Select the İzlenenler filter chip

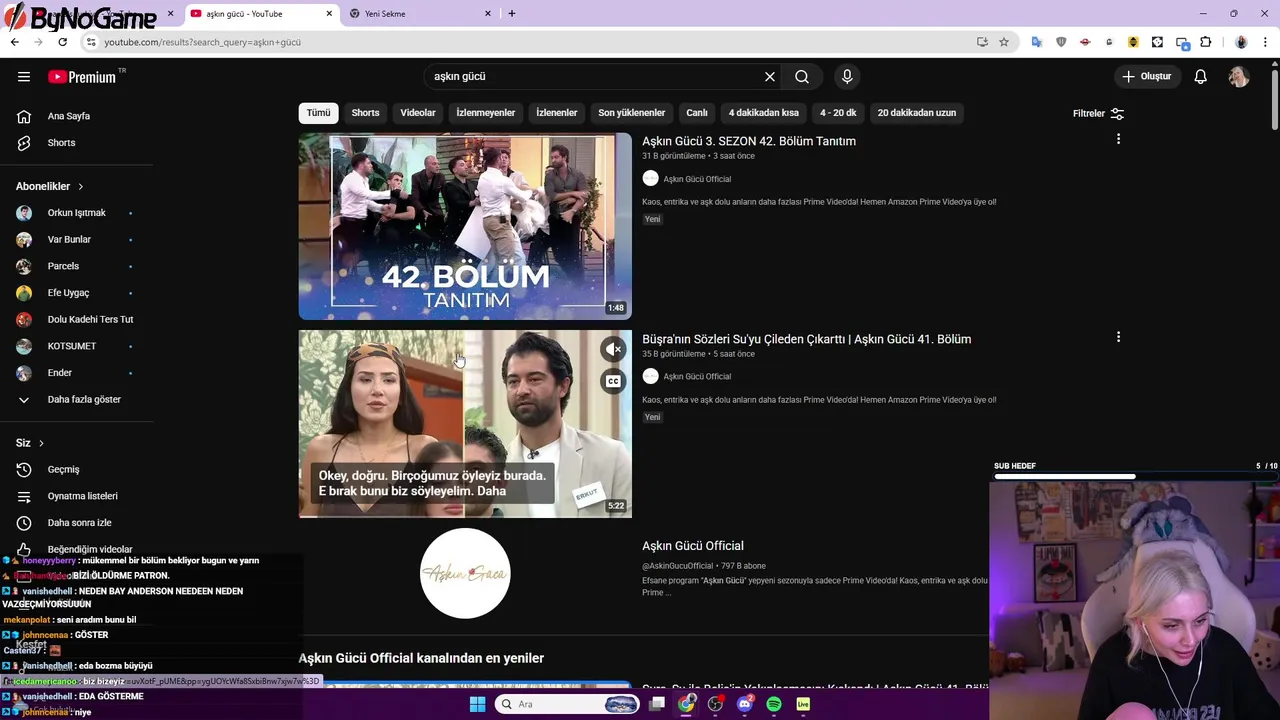tap(557, 113)
